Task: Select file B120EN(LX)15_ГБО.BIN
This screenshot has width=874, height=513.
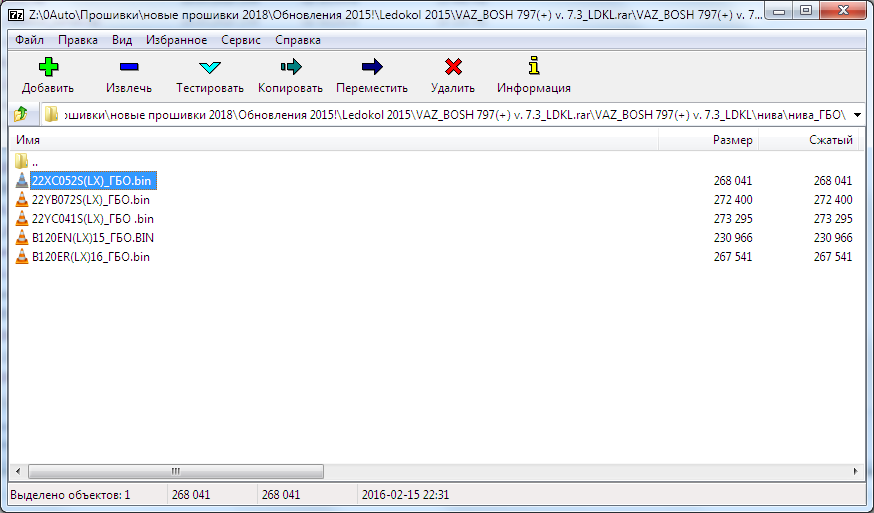Action: pos(92,238)
